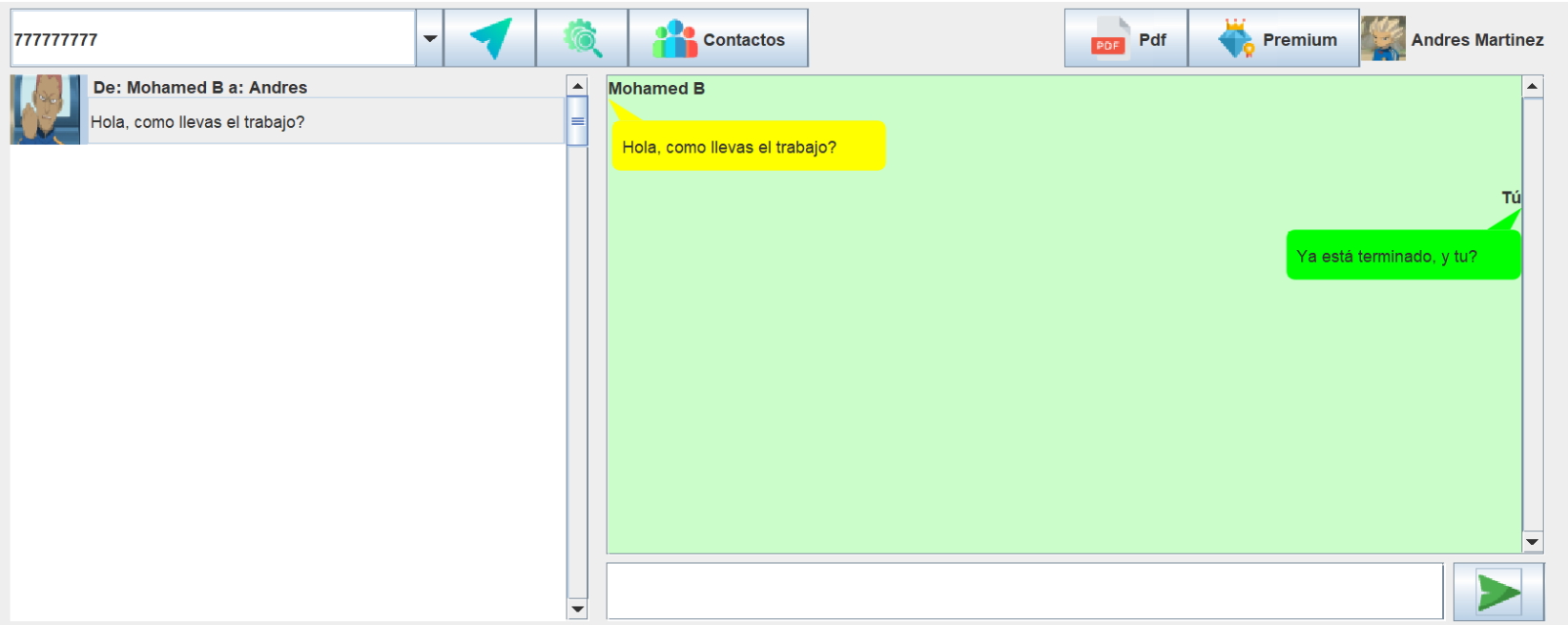Click conversation panel scrollbar up arrow
Screen dimensions: 1568x625
click(x=1533, y=87)
